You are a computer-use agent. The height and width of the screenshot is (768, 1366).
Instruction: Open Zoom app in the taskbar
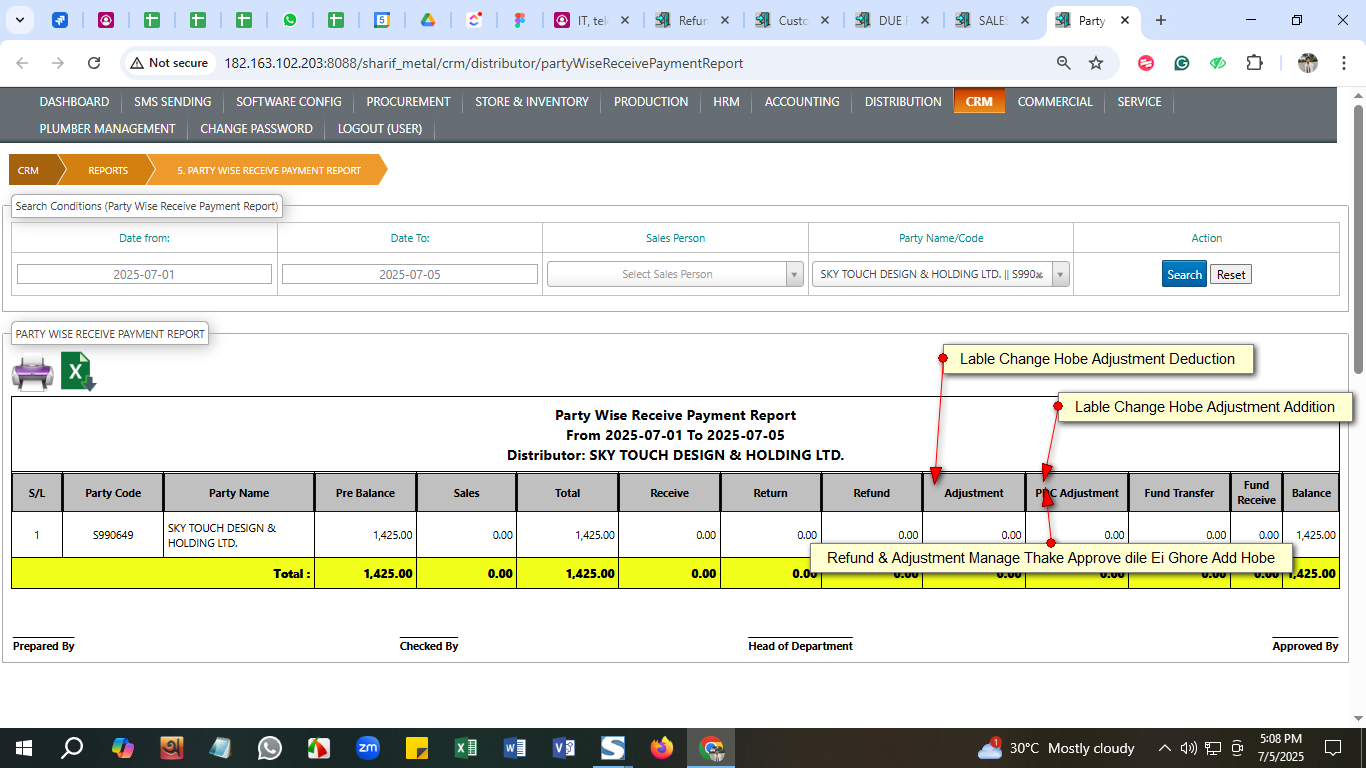368,748
